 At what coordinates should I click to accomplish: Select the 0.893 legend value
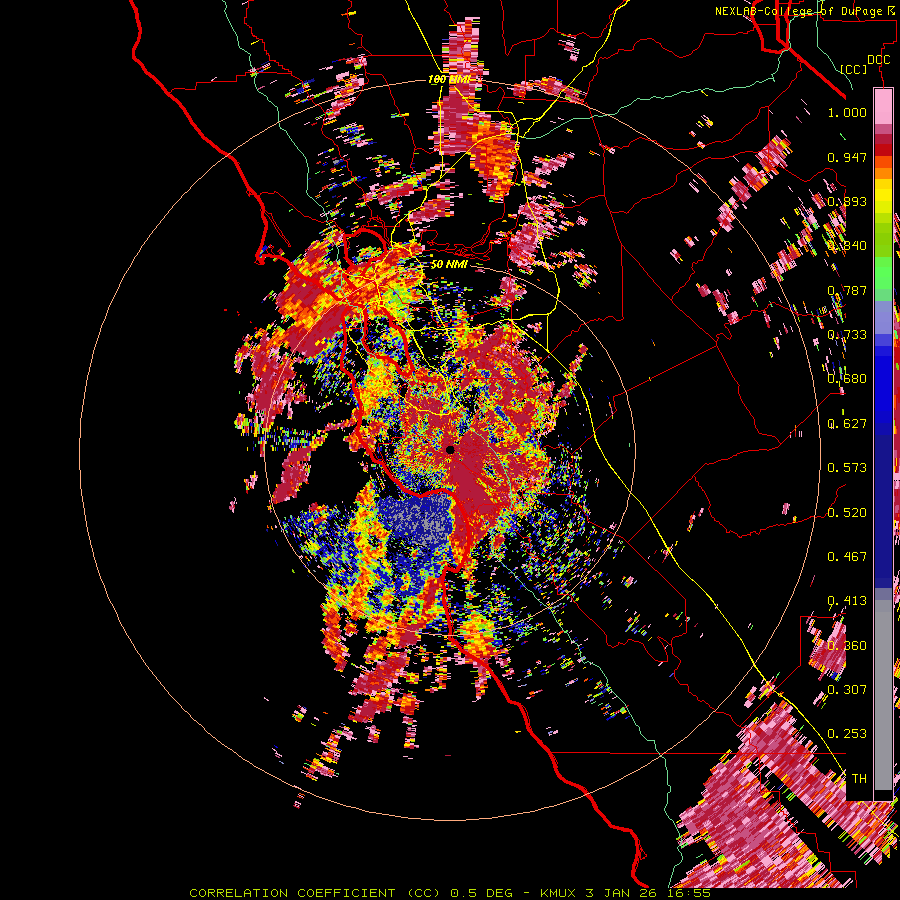coord(847,201)
